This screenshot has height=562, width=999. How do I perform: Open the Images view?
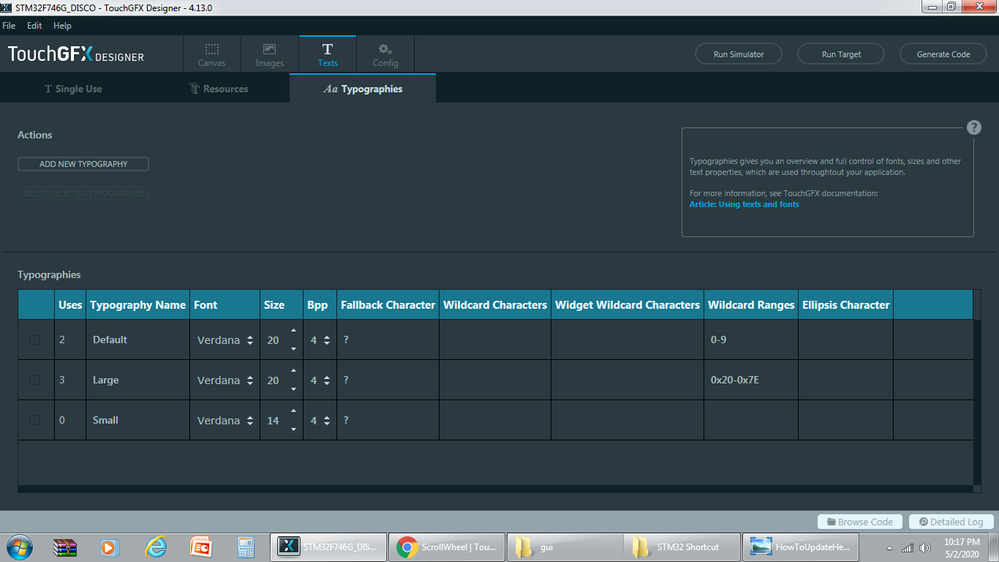[x=270, y=54]
